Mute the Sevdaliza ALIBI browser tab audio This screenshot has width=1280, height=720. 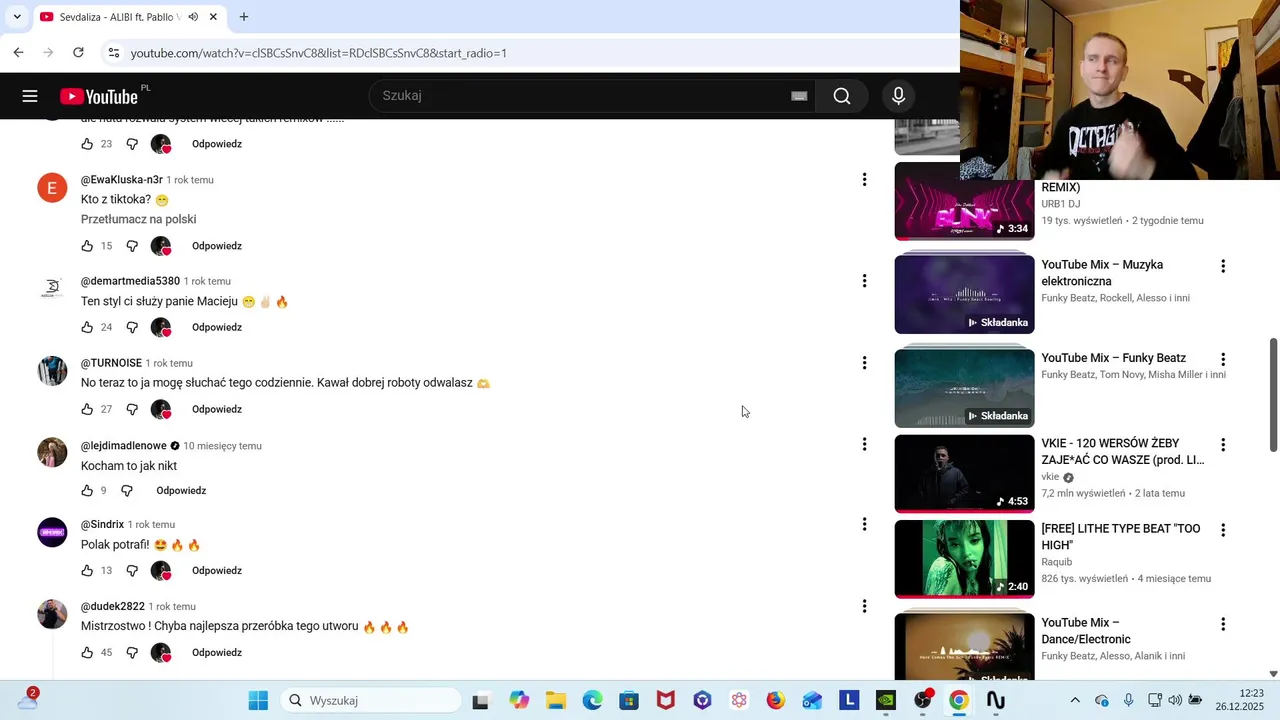point(193,17)
